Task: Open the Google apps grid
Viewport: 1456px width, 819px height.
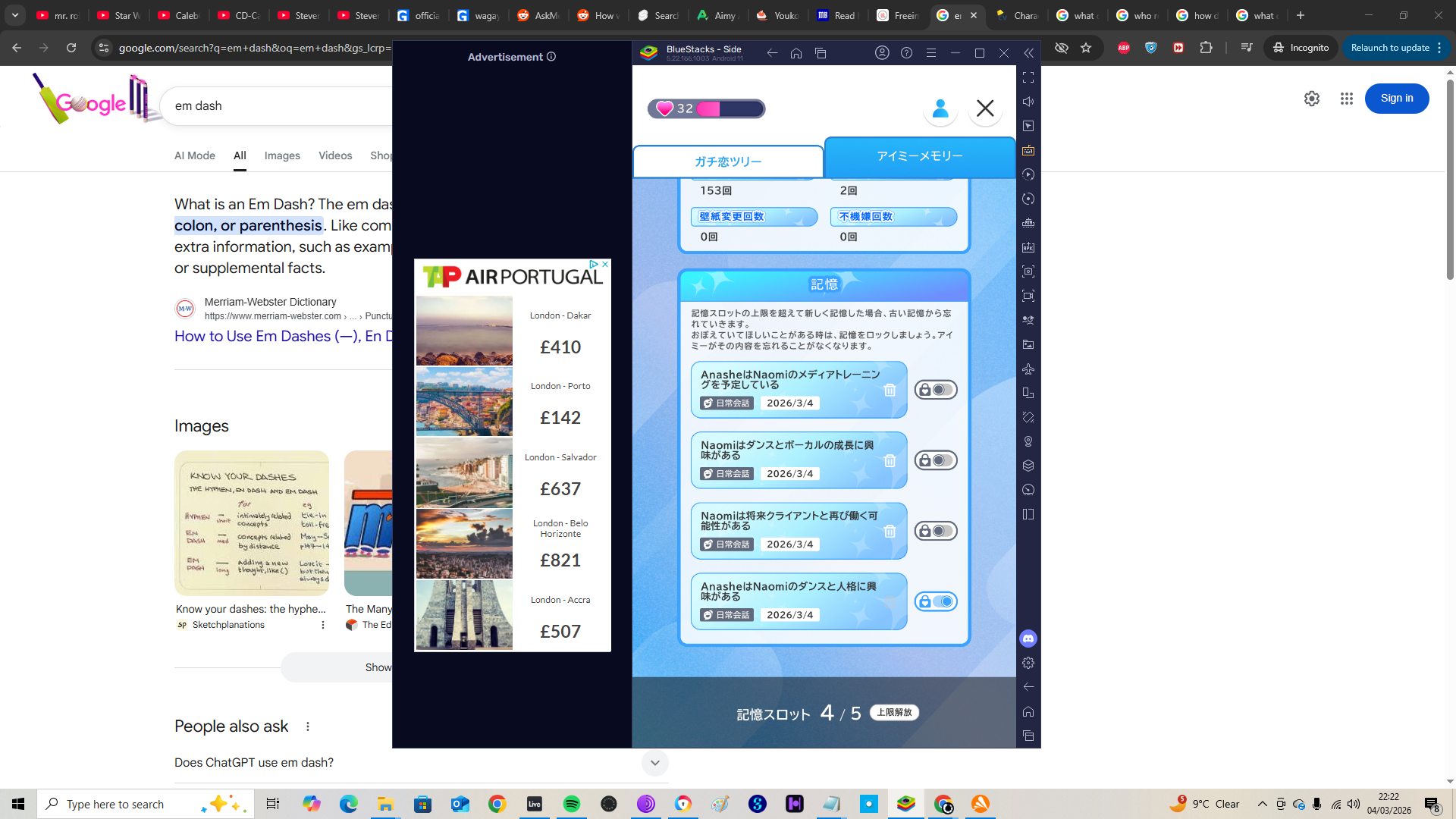Action: click(1347, 99)
